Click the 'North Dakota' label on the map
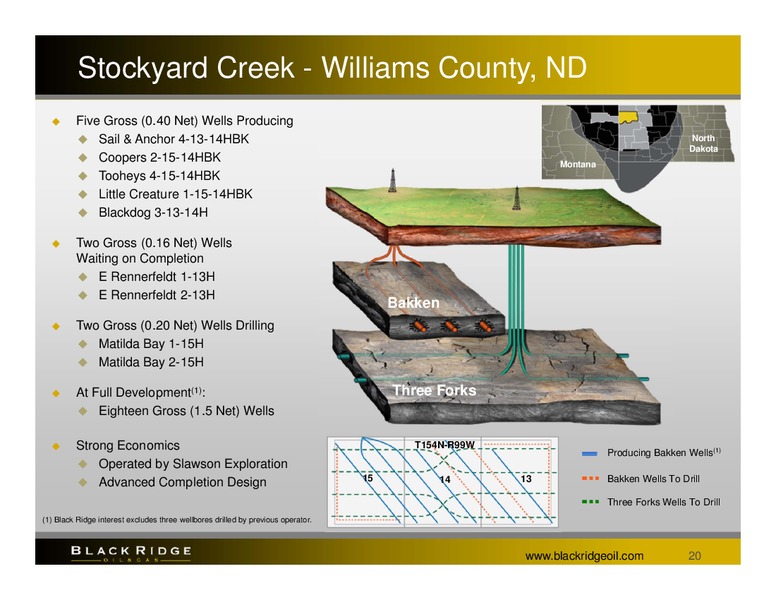 tap(703, 143)
